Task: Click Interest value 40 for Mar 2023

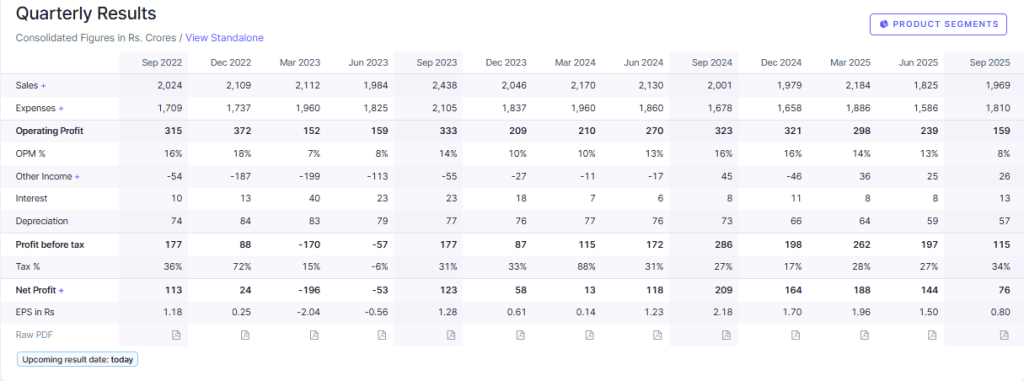Action: (x=315, y=198)
